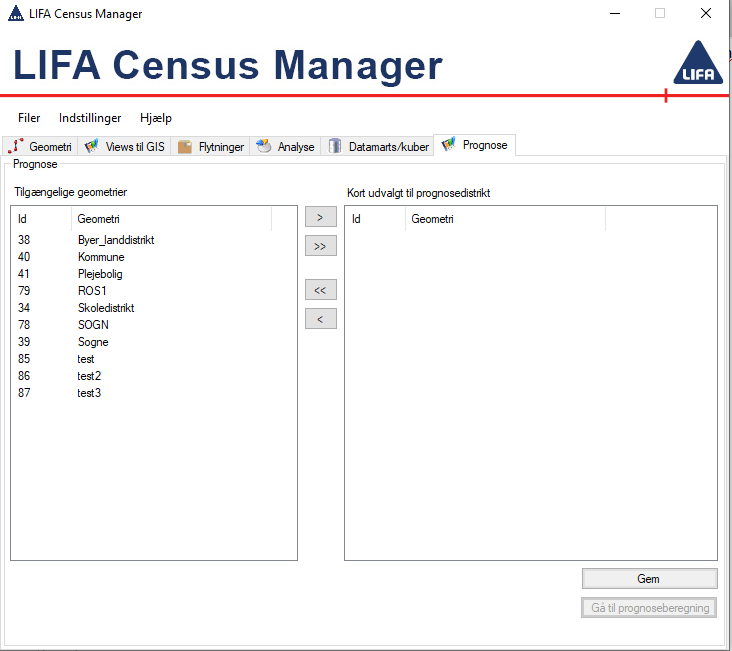Move selected geometry right with > button
This screenshot has height=651, width=732.
321,217
